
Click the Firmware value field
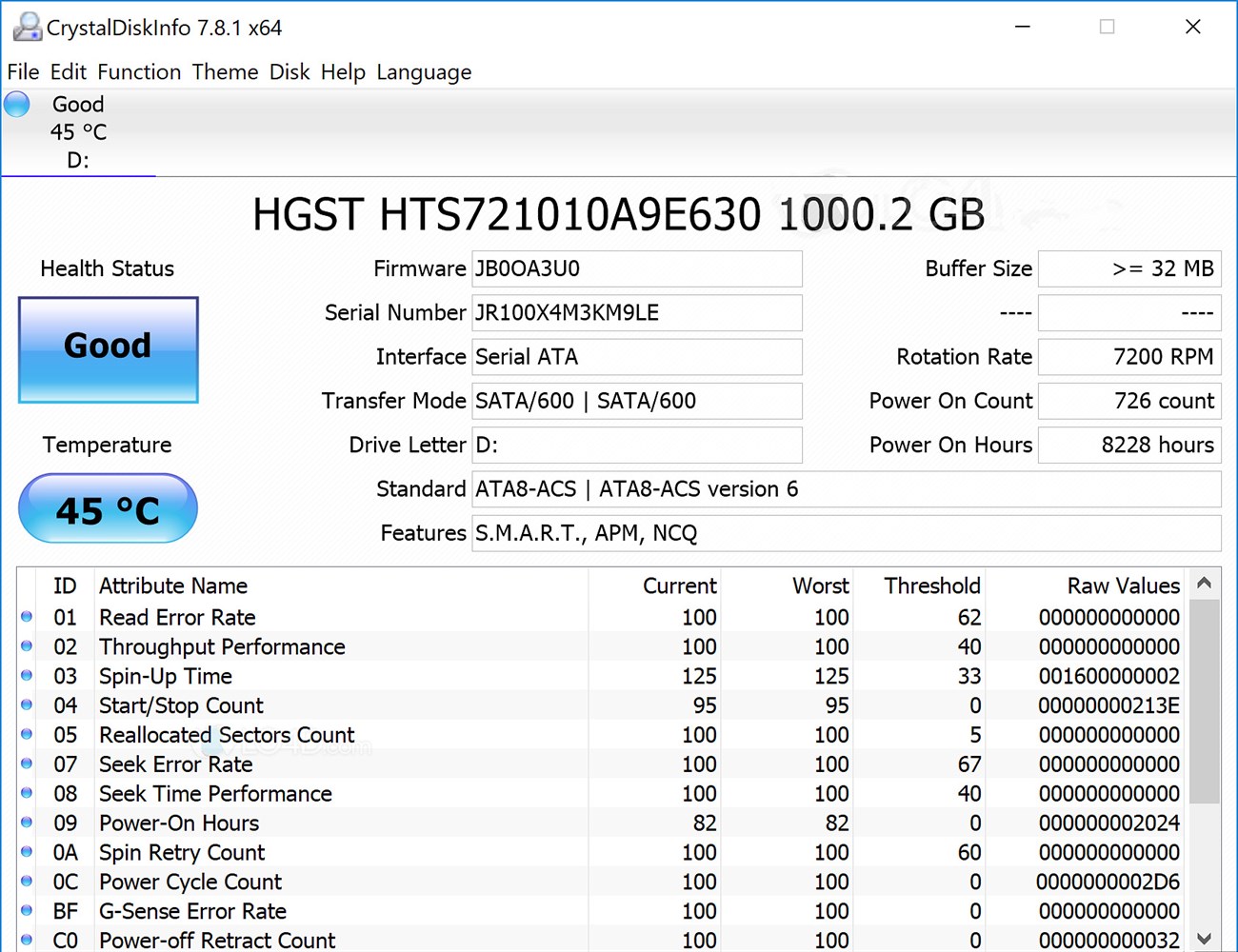[x=636, y=269]
